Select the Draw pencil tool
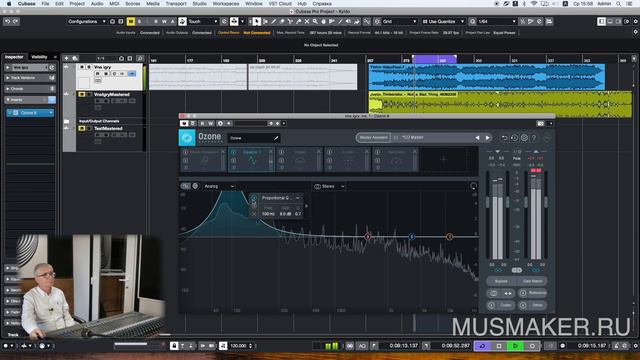 273,21
